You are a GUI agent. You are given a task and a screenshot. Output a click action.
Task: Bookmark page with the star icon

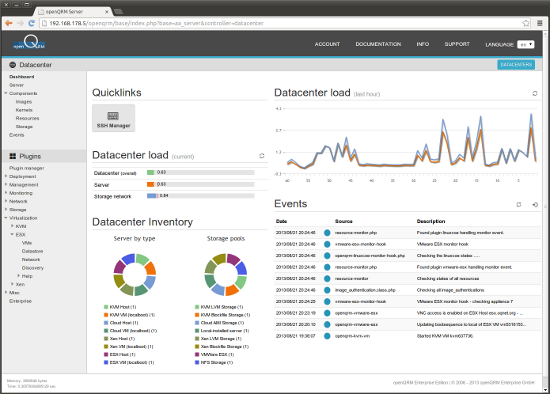[x=526, y=23]
